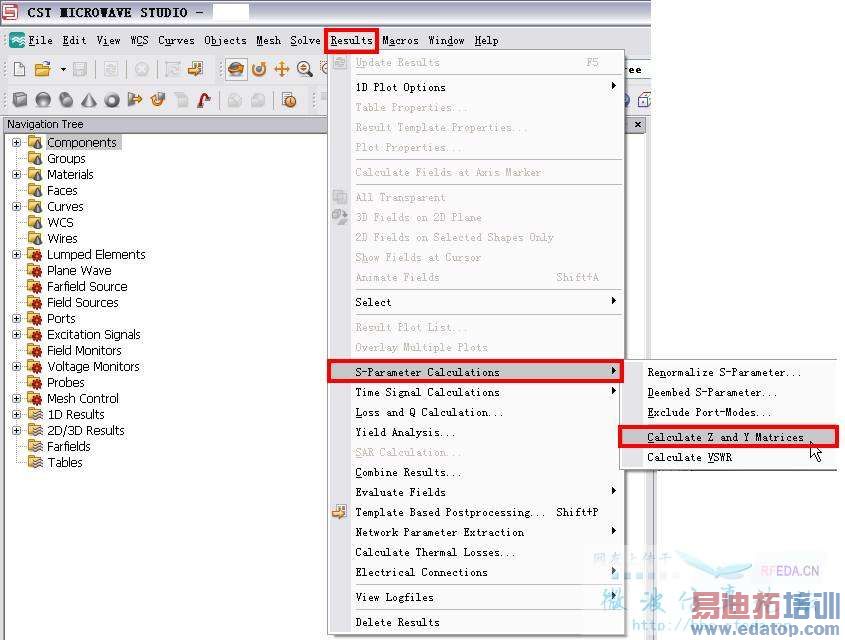Screen dimensions: 845x640
Task: Select Field Monitors in Navigation Tree
Action: (84, 351)
